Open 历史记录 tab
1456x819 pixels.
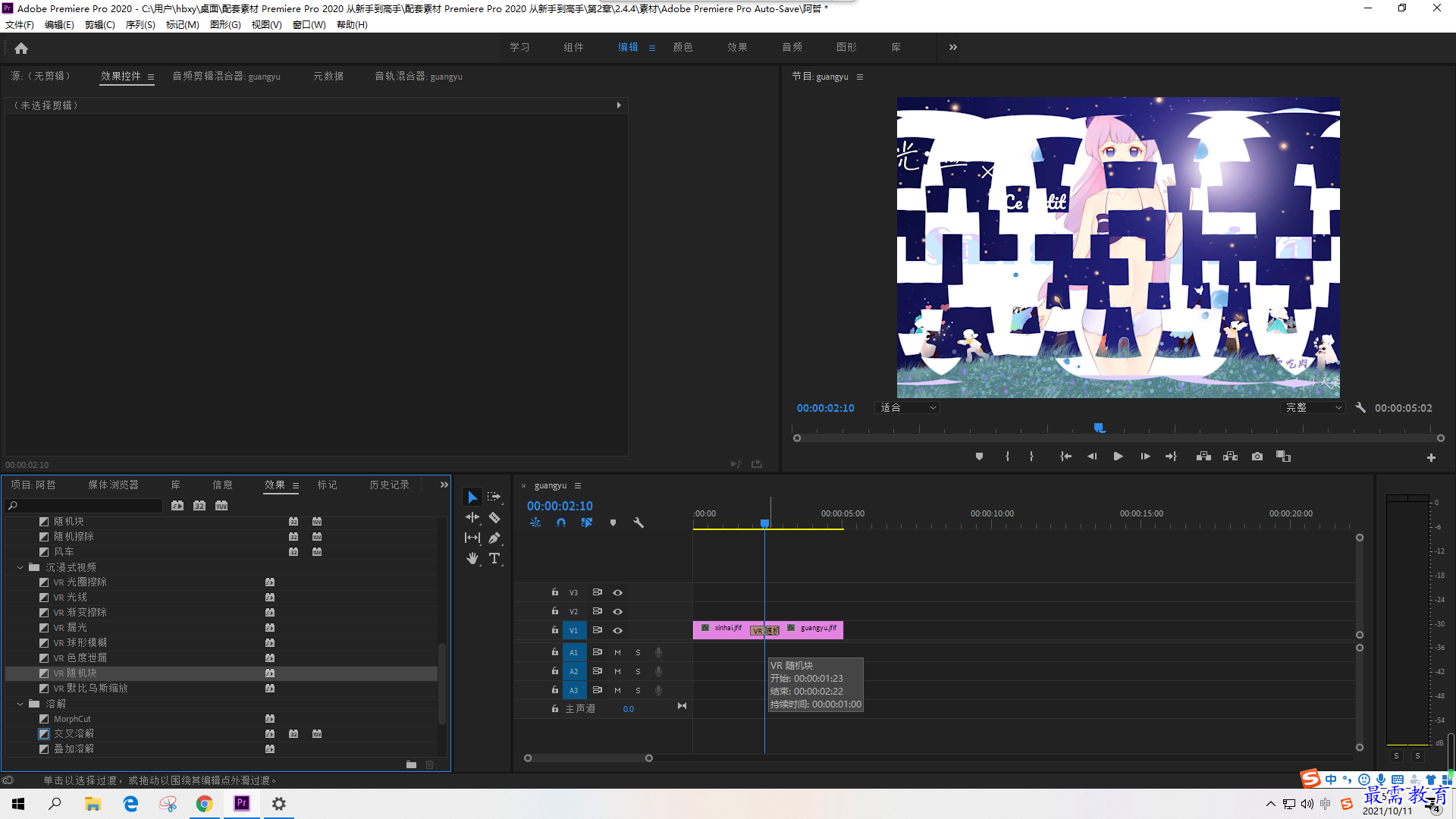[389, 485]
